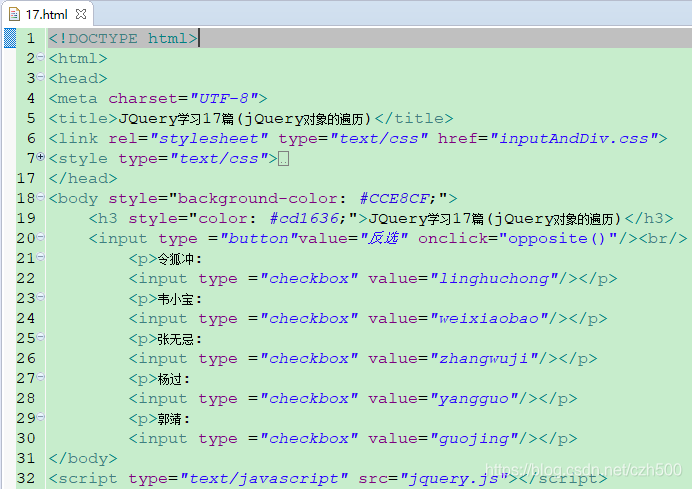
Task: Click the "opposite()" onclick handler text
Action: point(556,238)
